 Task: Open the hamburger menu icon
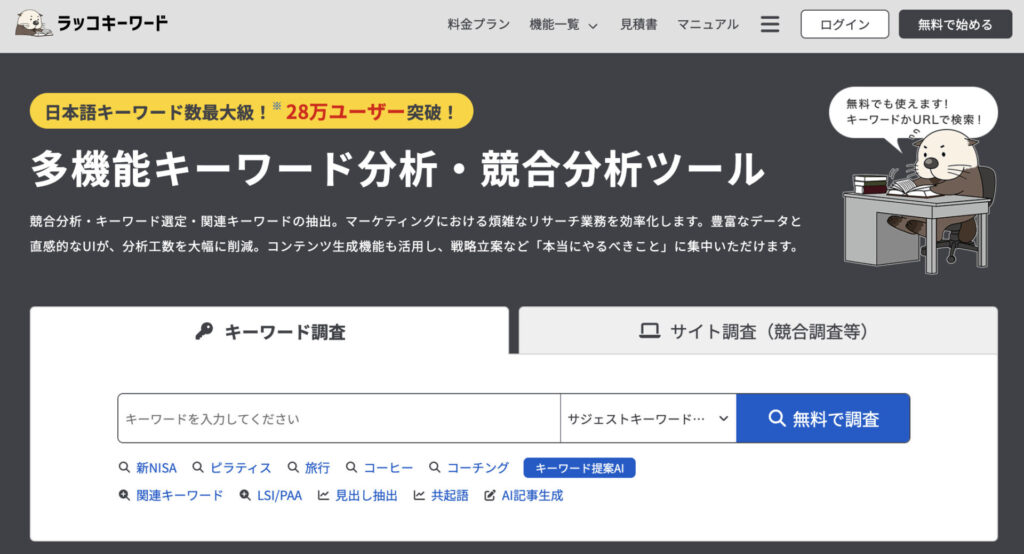click(769, 24)
